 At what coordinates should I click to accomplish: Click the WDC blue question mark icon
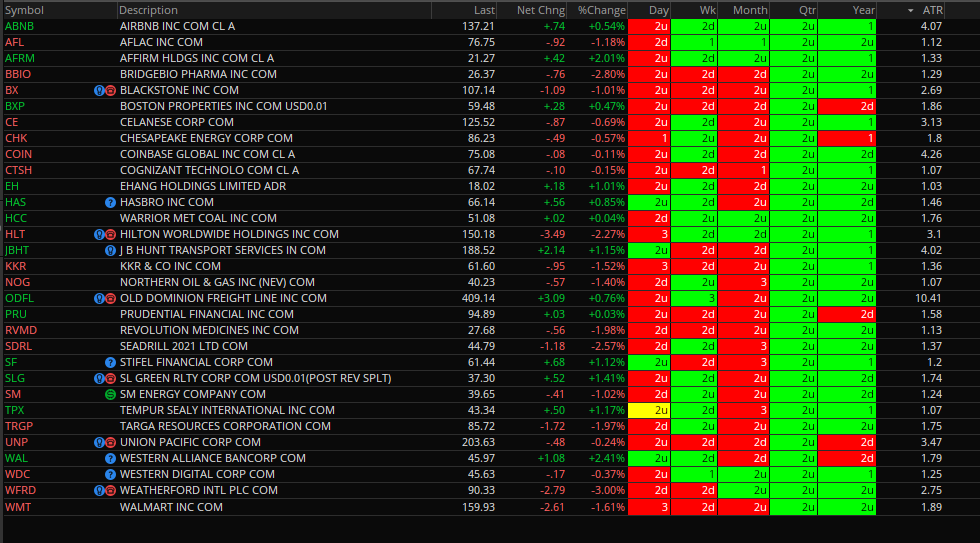pos(111,474)
